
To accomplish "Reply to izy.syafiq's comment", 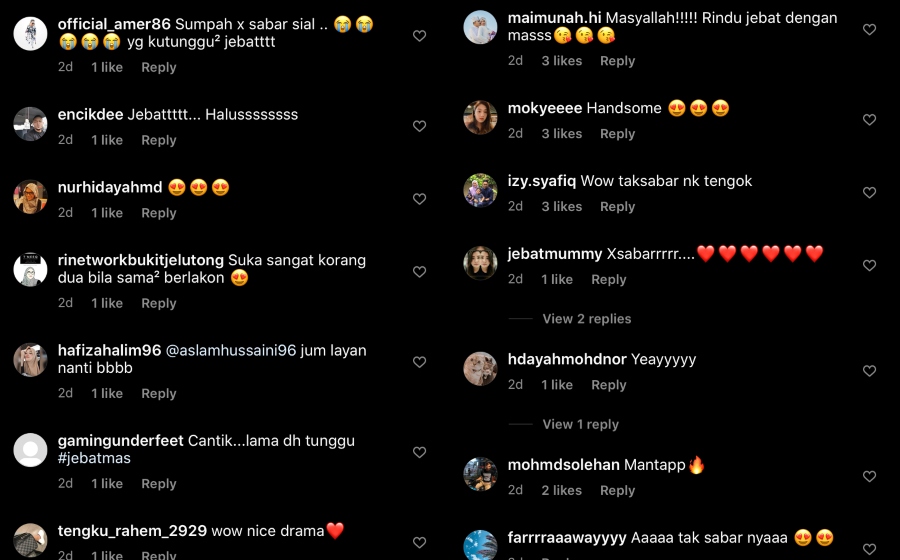I will pyautogui.click(x=618, y=207).
